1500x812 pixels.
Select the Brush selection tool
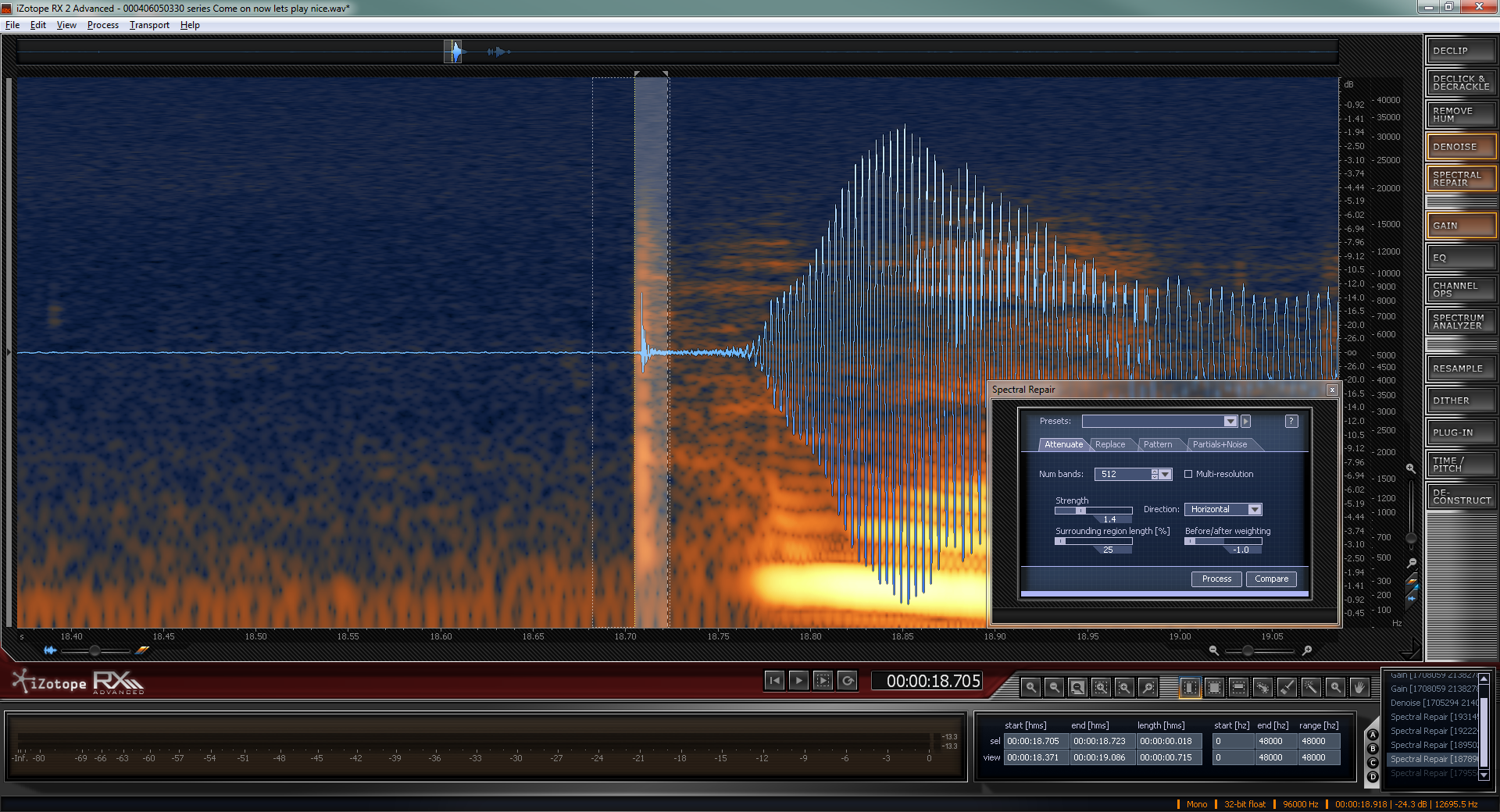coord(1287,687)
